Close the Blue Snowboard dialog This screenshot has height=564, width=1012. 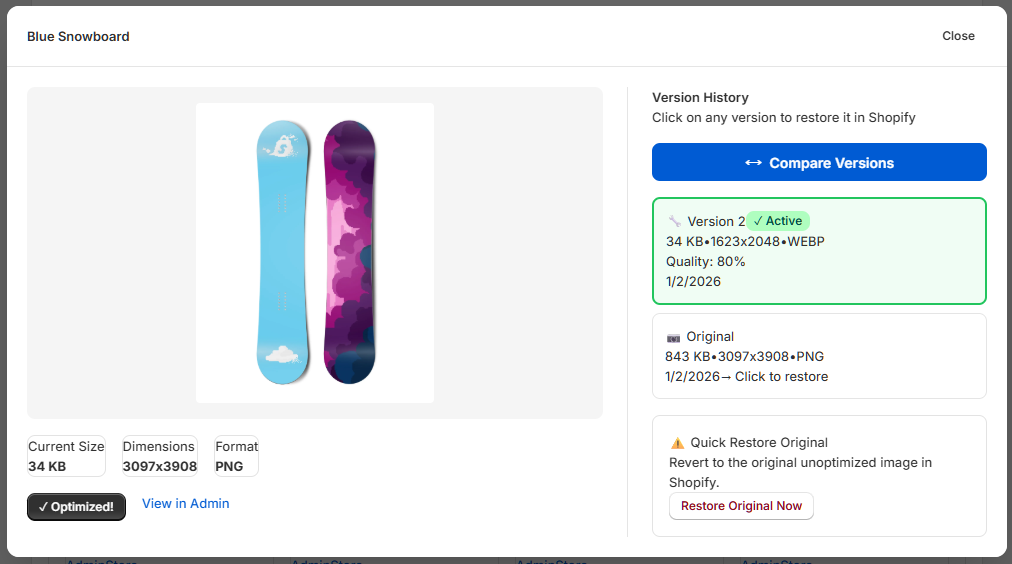click(958, 36)
